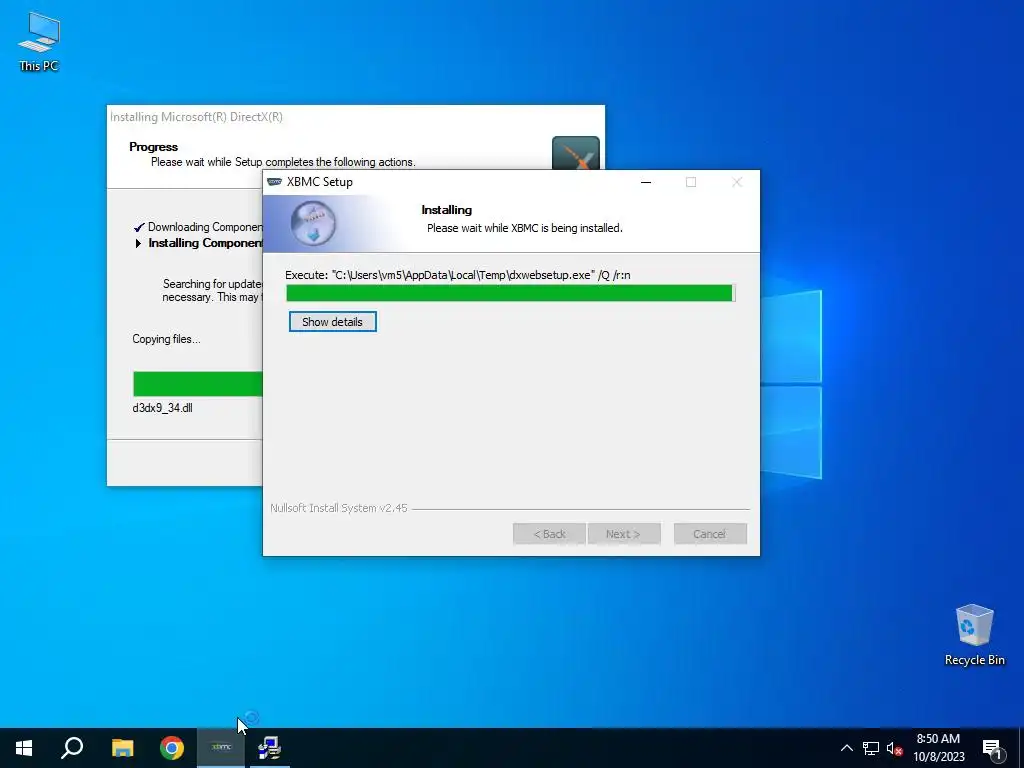Click the 'Progress' heading in DirectX window
The height and width of the screenshot is (768, 1024).
click(x=153, y=147)
